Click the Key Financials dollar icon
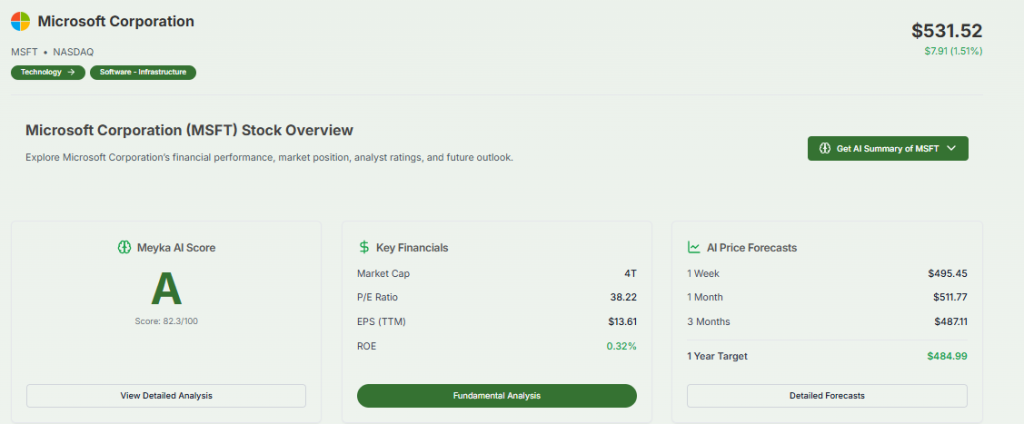 click(364, 248)
